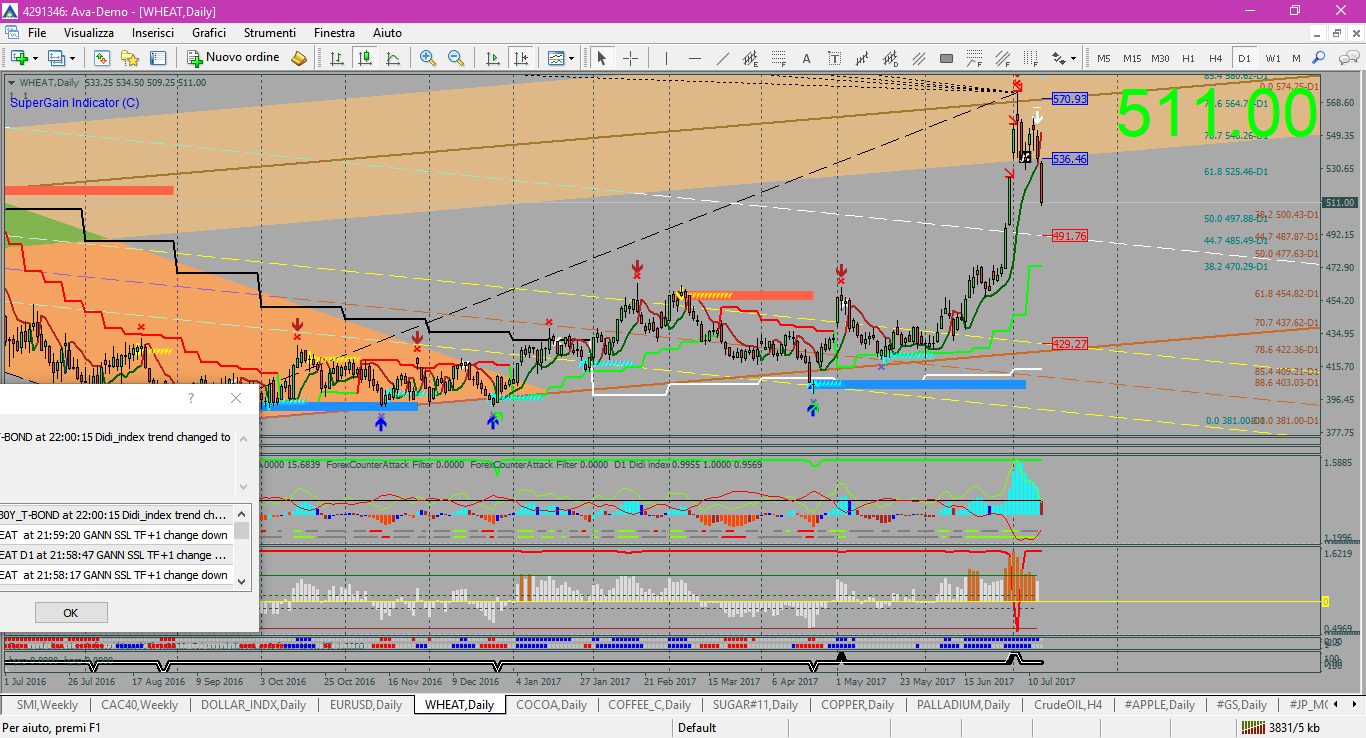The width and height of the screenshot is (1366, 738).
Task: Select the text label tool
Action: 834,58
